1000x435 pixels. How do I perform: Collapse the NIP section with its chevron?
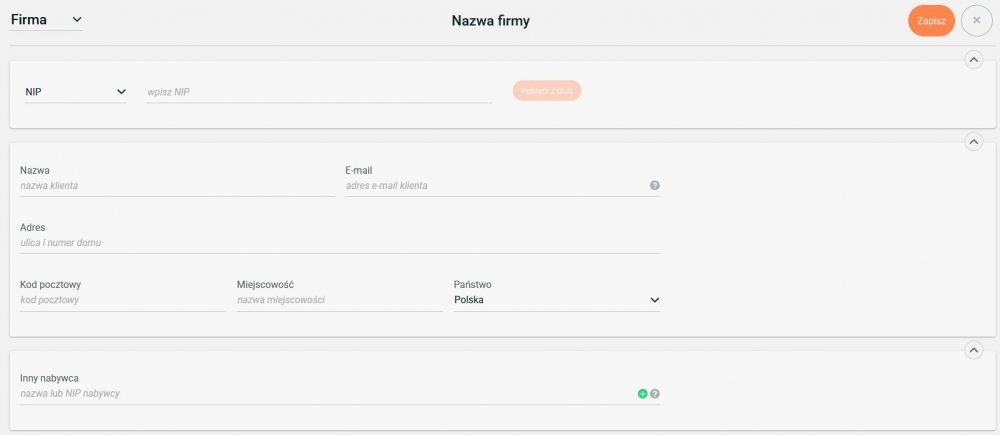pyautogui.click(x=973, y=60)
